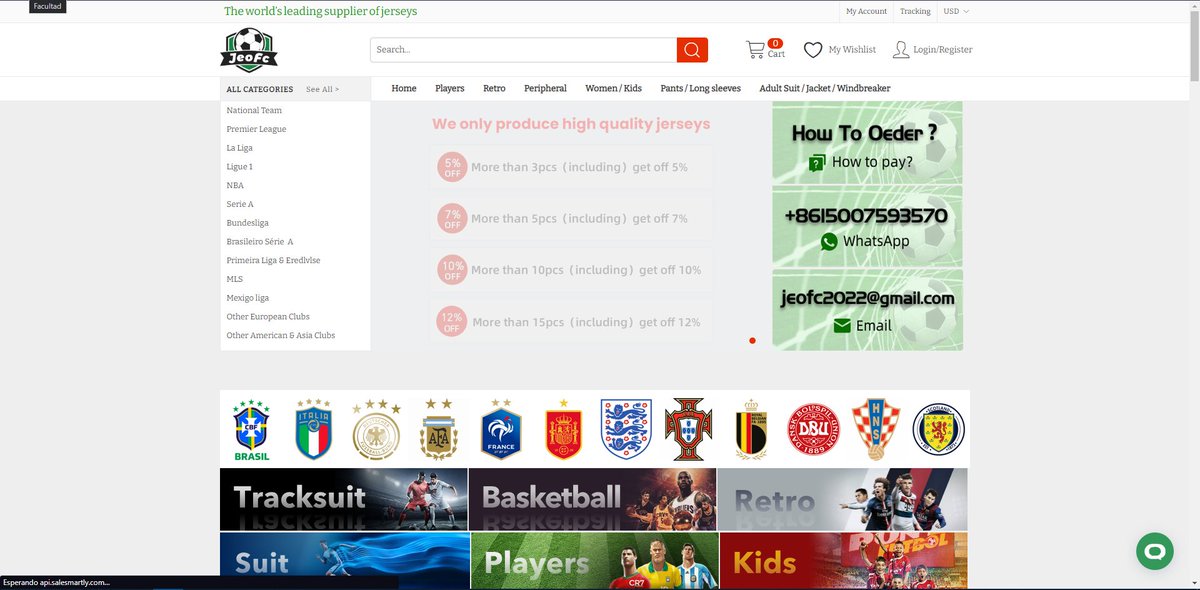1200x590 pixels.
Task: Select the Belgium team crest
Action: point(751,430)
